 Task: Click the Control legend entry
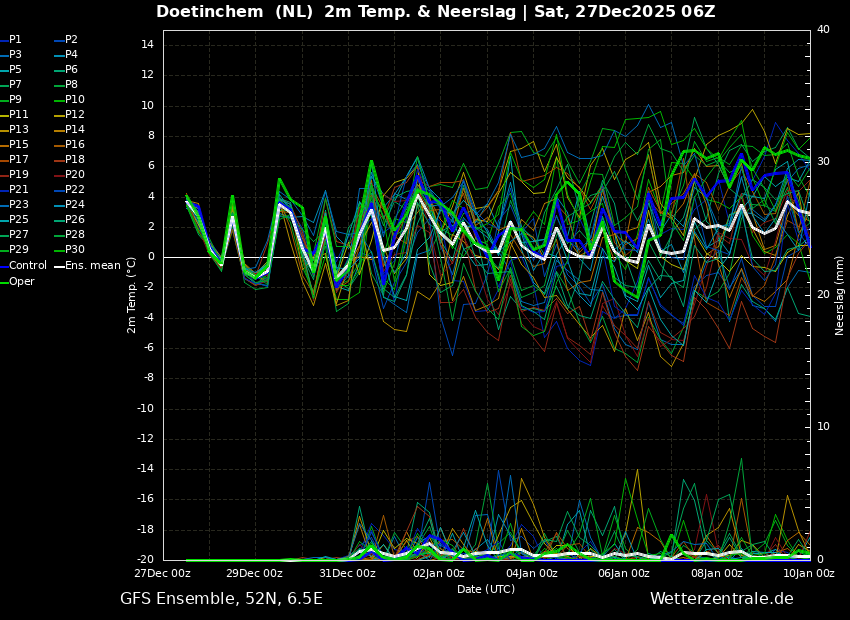27,266
